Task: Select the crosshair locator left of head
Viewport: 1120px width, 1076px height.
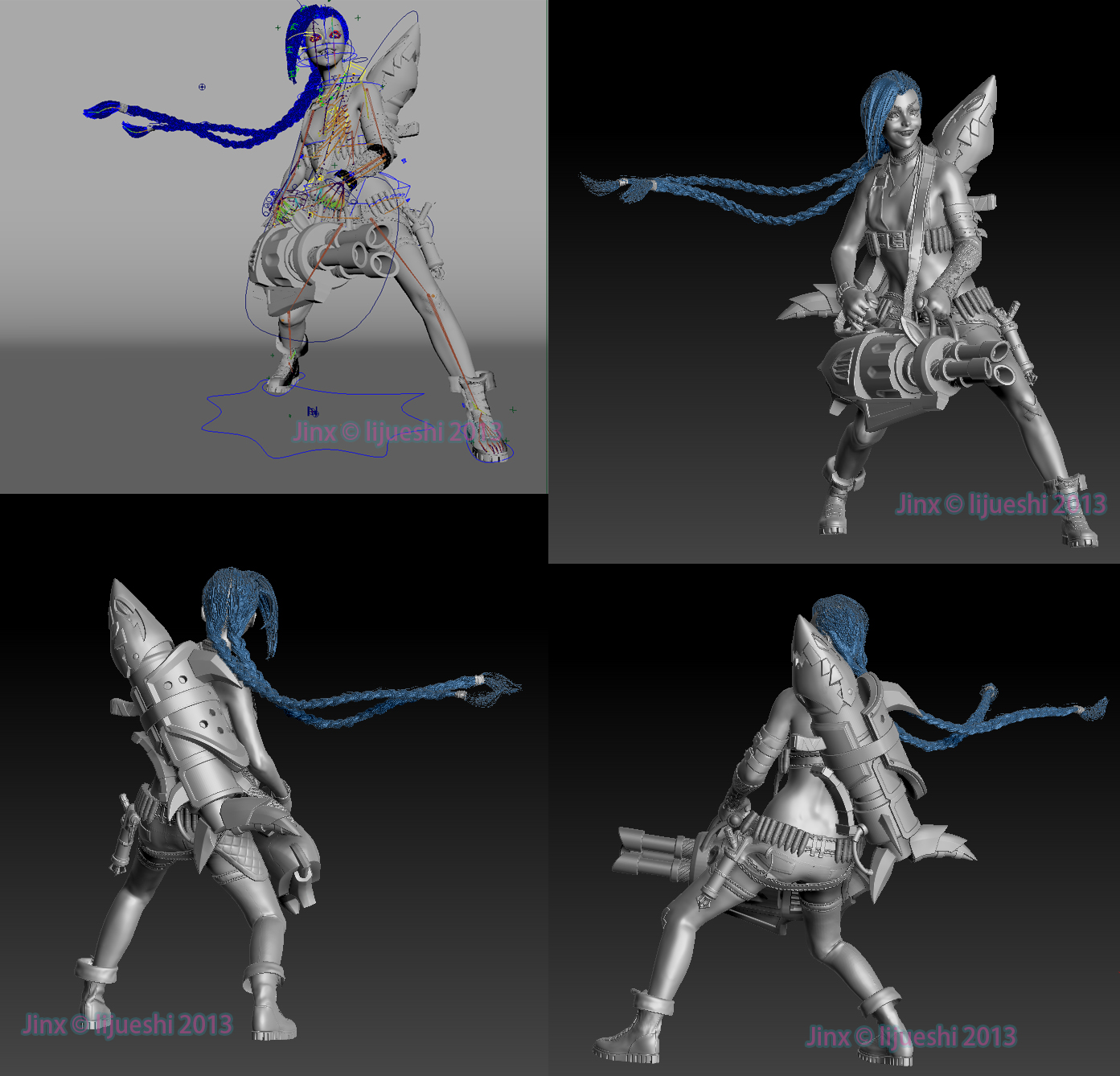Action: (202, 87)
